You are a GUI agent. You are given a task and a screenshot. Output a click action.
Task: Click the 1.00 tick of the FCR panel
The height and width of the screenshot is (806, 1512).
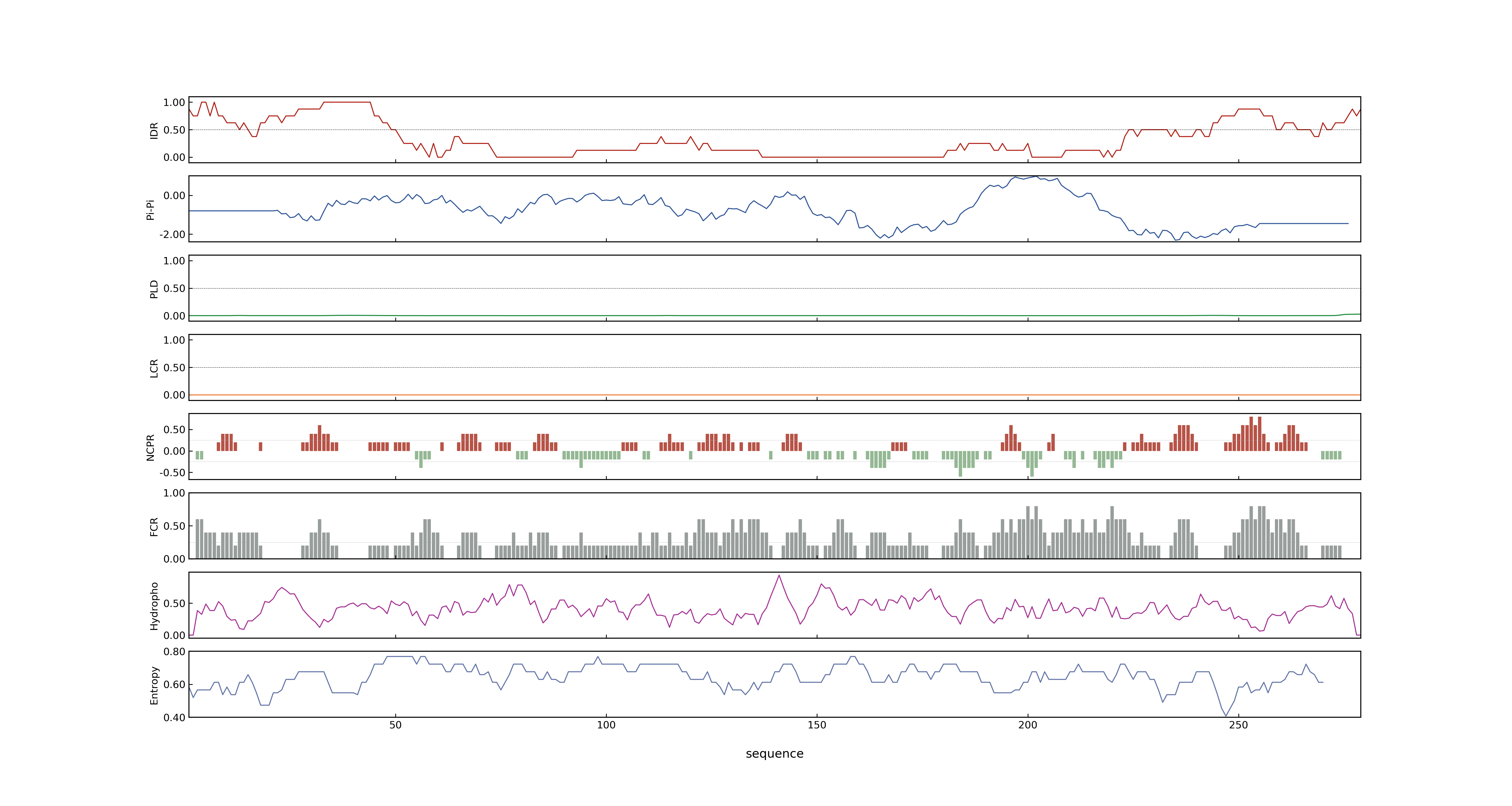click(x=174, y=493)
